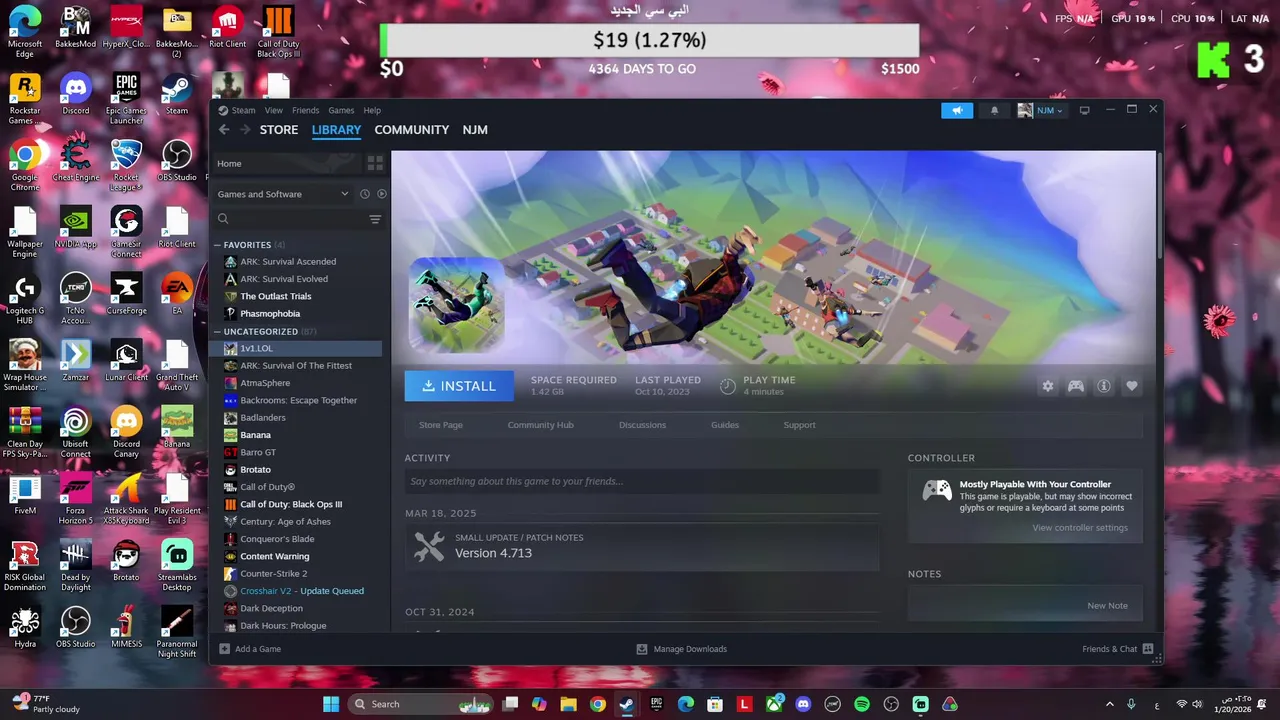Open Windows Start menu
Image resolution: width=1280 pixels, height=720 pixels.
[x=331, y=704]
